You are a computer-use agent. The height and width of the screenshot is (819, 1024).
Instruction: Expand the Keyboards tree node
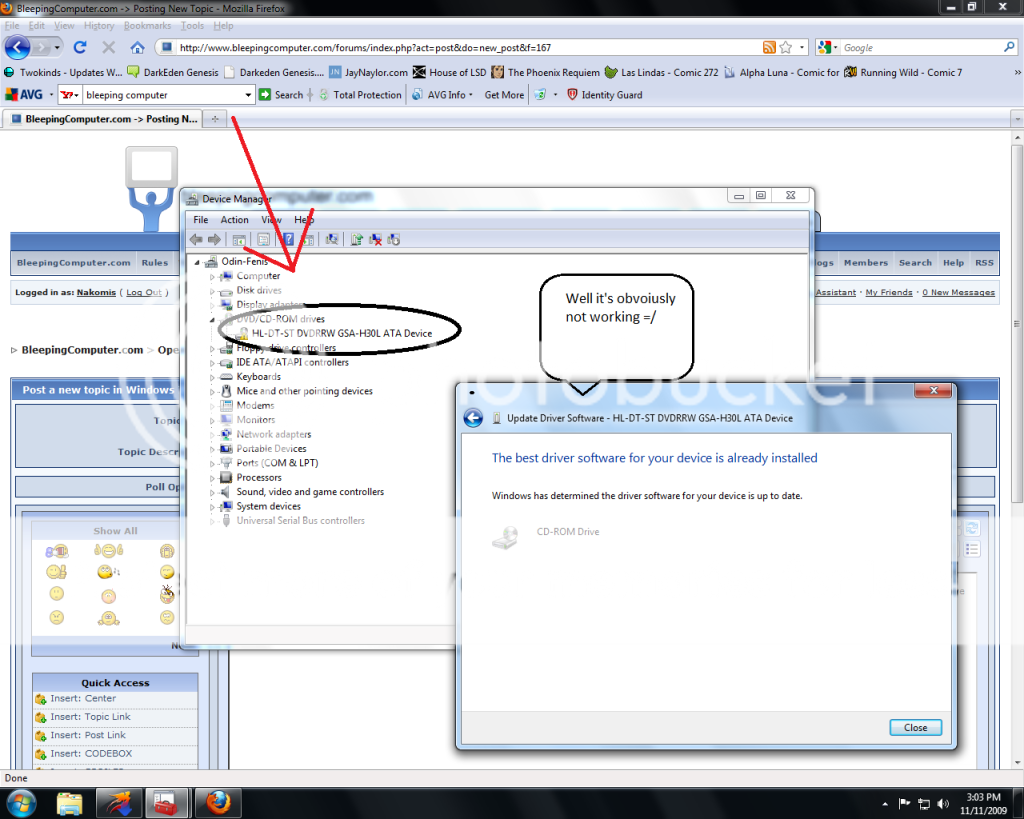point(212,377)
